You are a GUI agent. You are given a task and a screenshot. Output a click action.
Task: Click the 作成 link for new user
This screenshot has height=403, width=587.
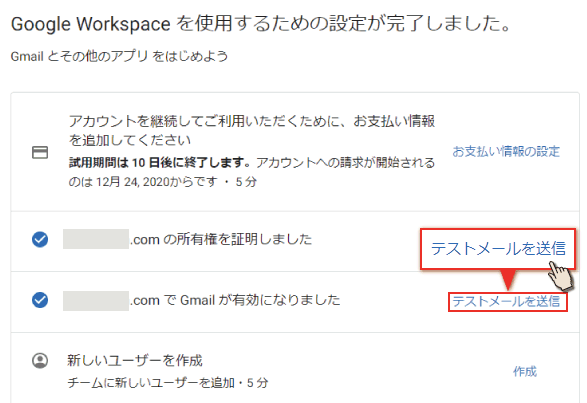524,372
